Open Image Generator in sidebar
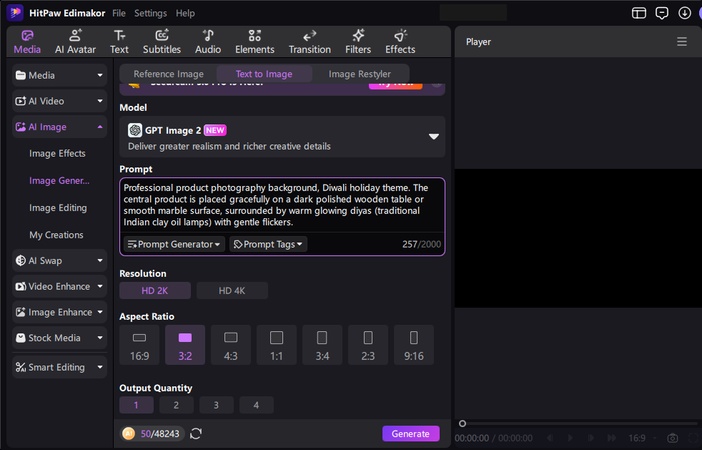702x450 pixels. [59, 181]
